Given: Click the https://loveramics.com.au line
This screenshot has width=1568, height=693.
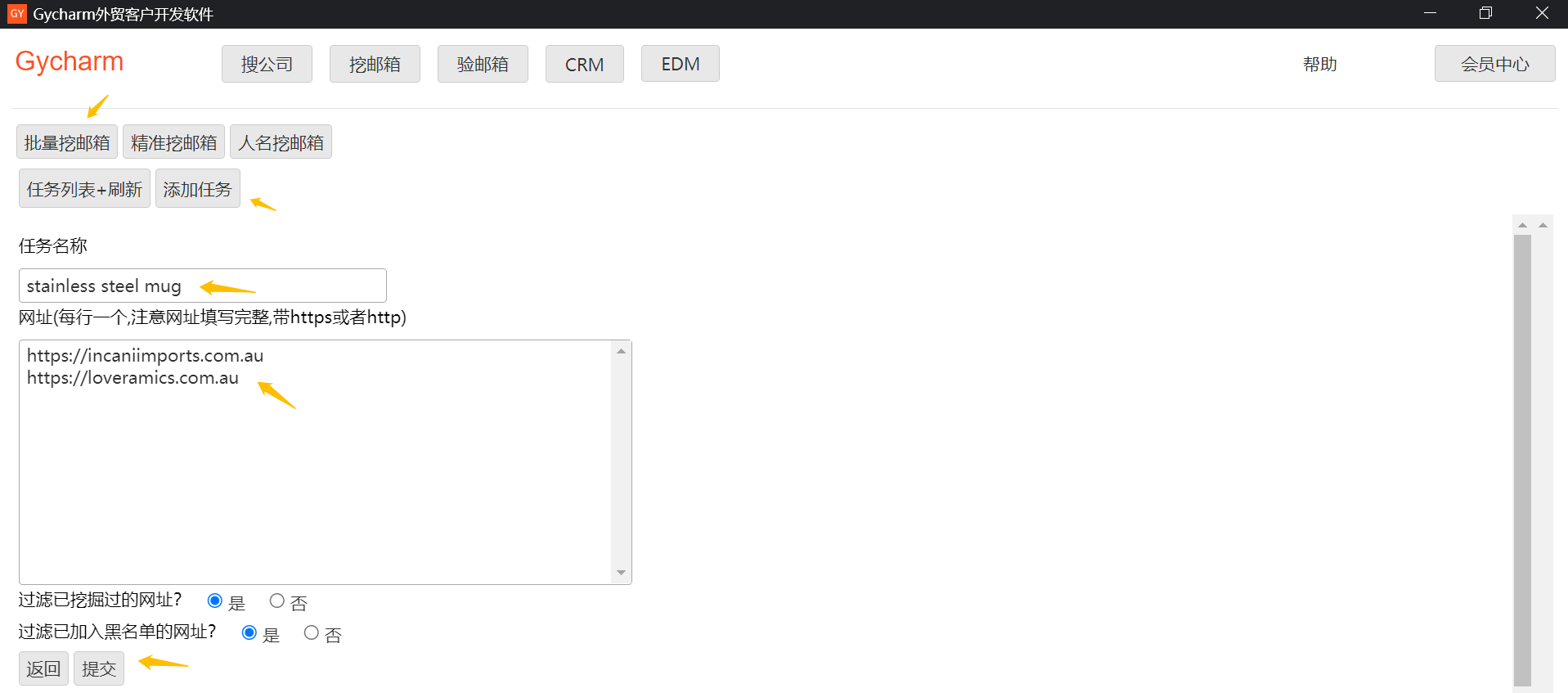Looking at the screenshot, I should (133, 378).
